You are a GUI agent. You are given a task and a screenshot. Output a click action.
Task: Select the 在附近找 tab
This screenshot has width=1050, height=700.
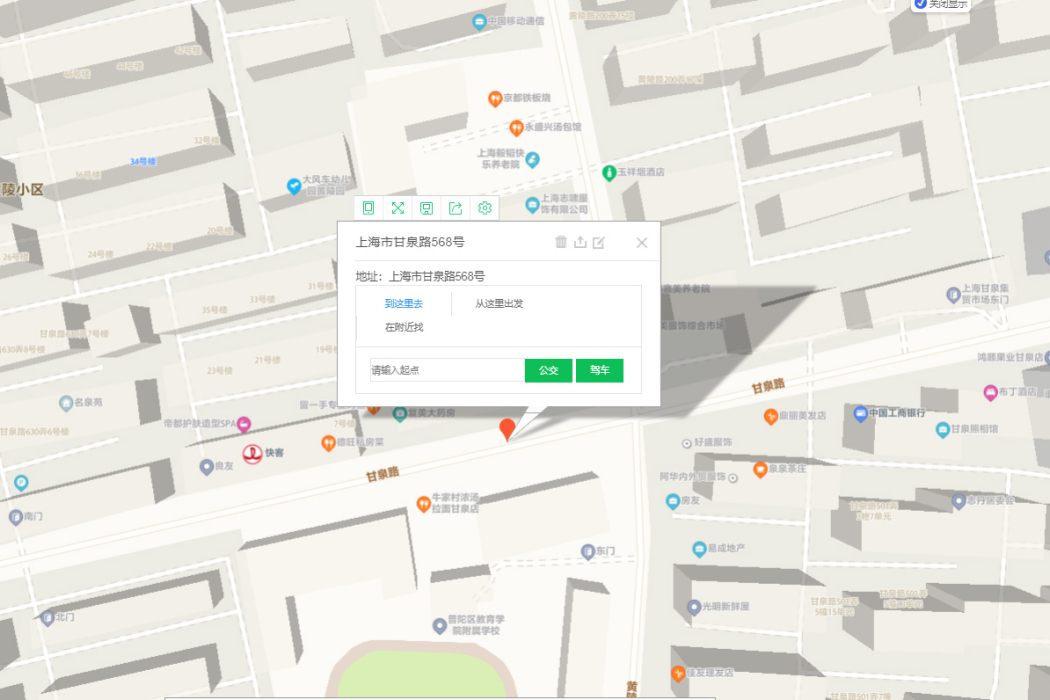click(404, 327)
